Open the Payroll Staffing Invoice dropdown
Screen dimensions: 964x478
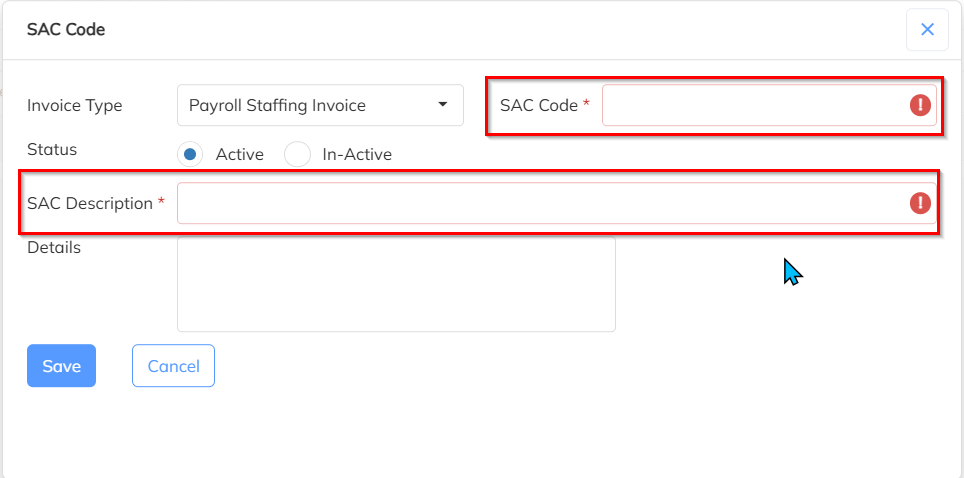click(x=310, y=105)
